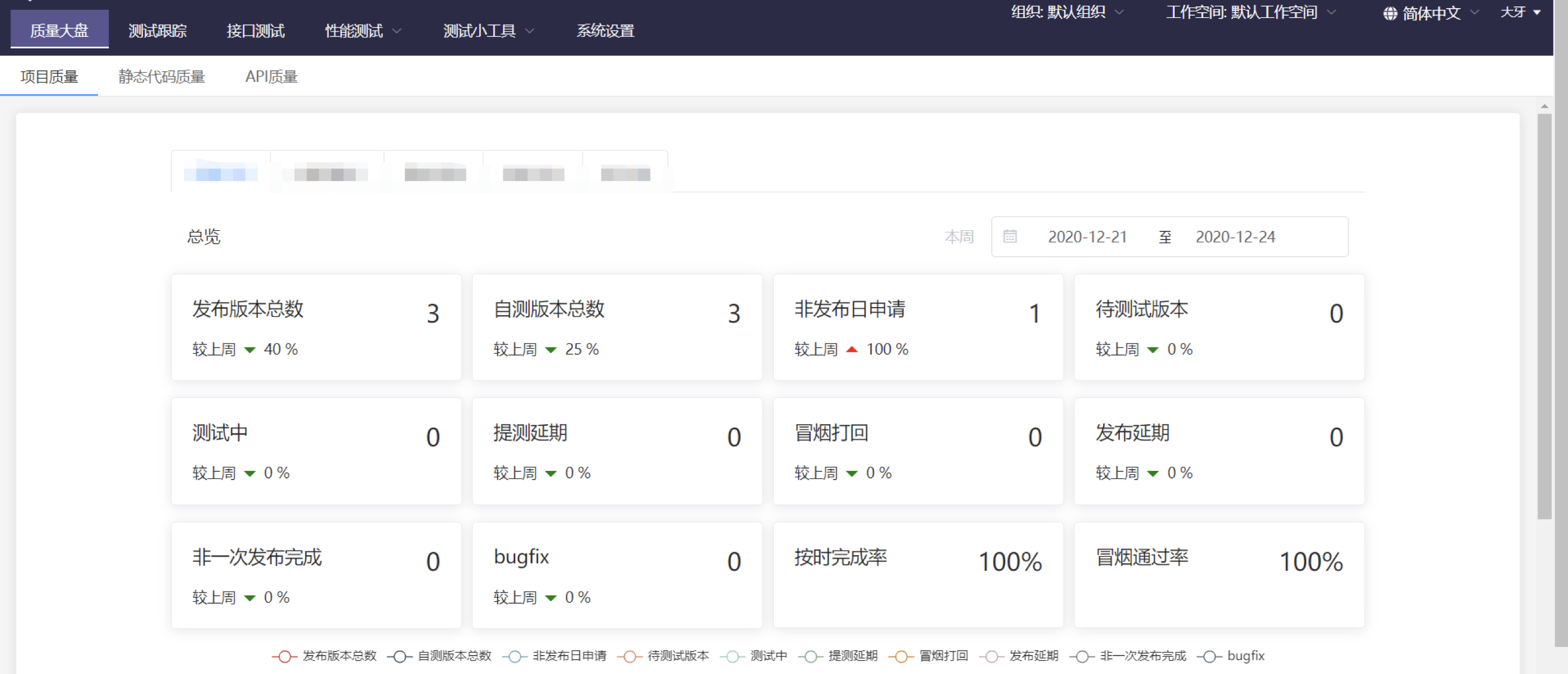The height and width of the screenshot is (674, 1568).
Task: Toggle 测试中 legend circle marker
Action: point(732,656)
